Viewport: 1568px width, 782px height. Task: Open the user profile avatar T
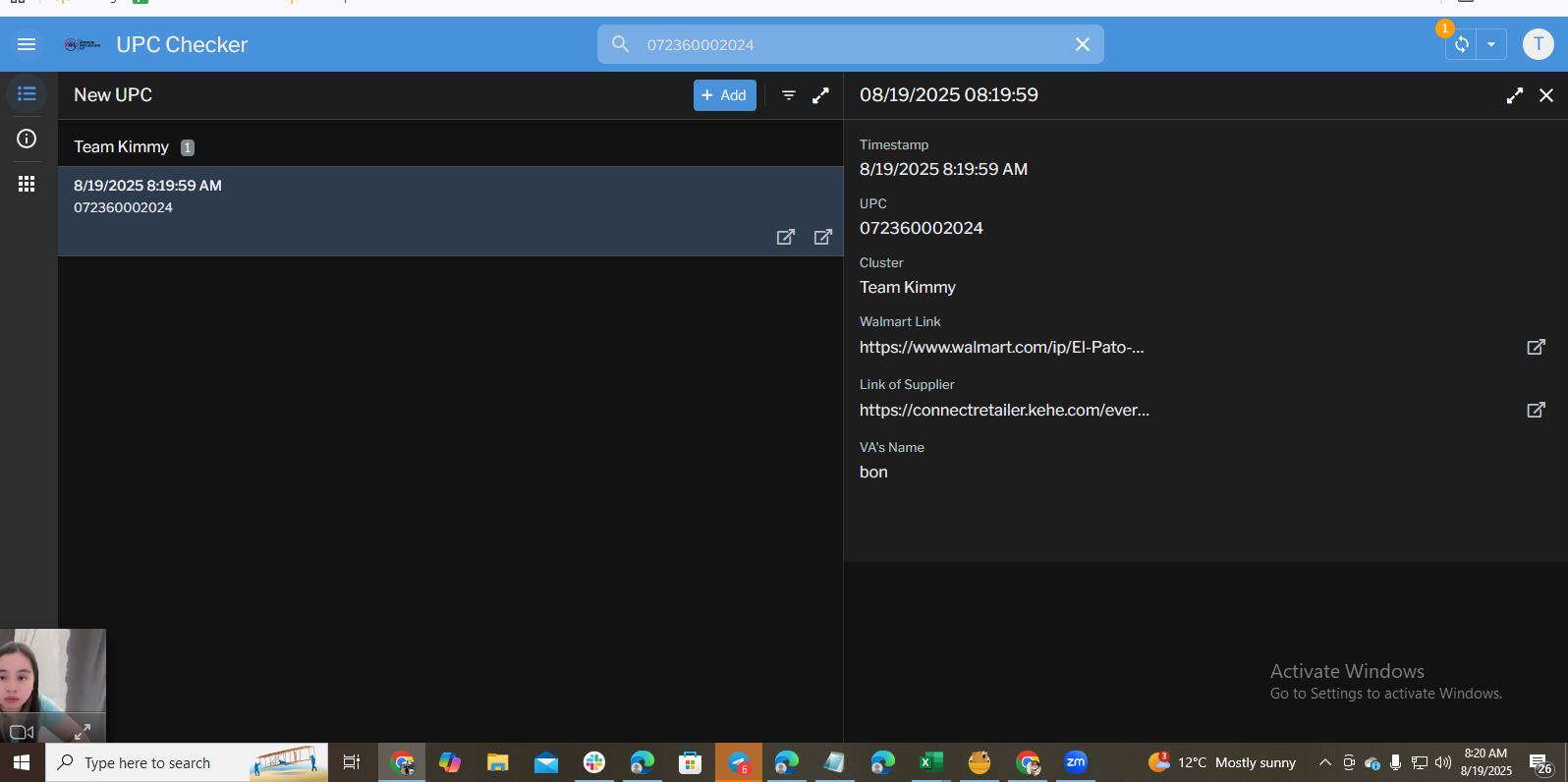tap(1538, 44)
